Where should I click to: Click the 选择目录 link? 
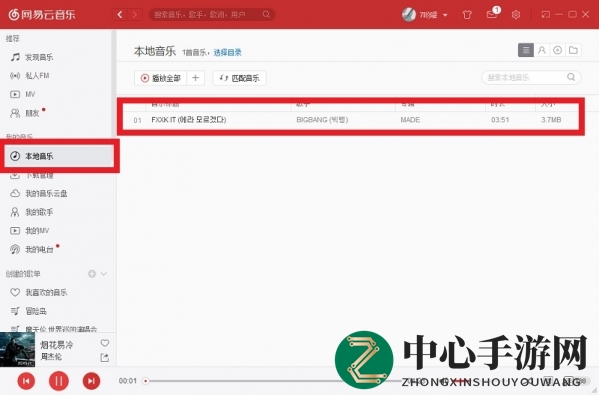tap(227, 52)
